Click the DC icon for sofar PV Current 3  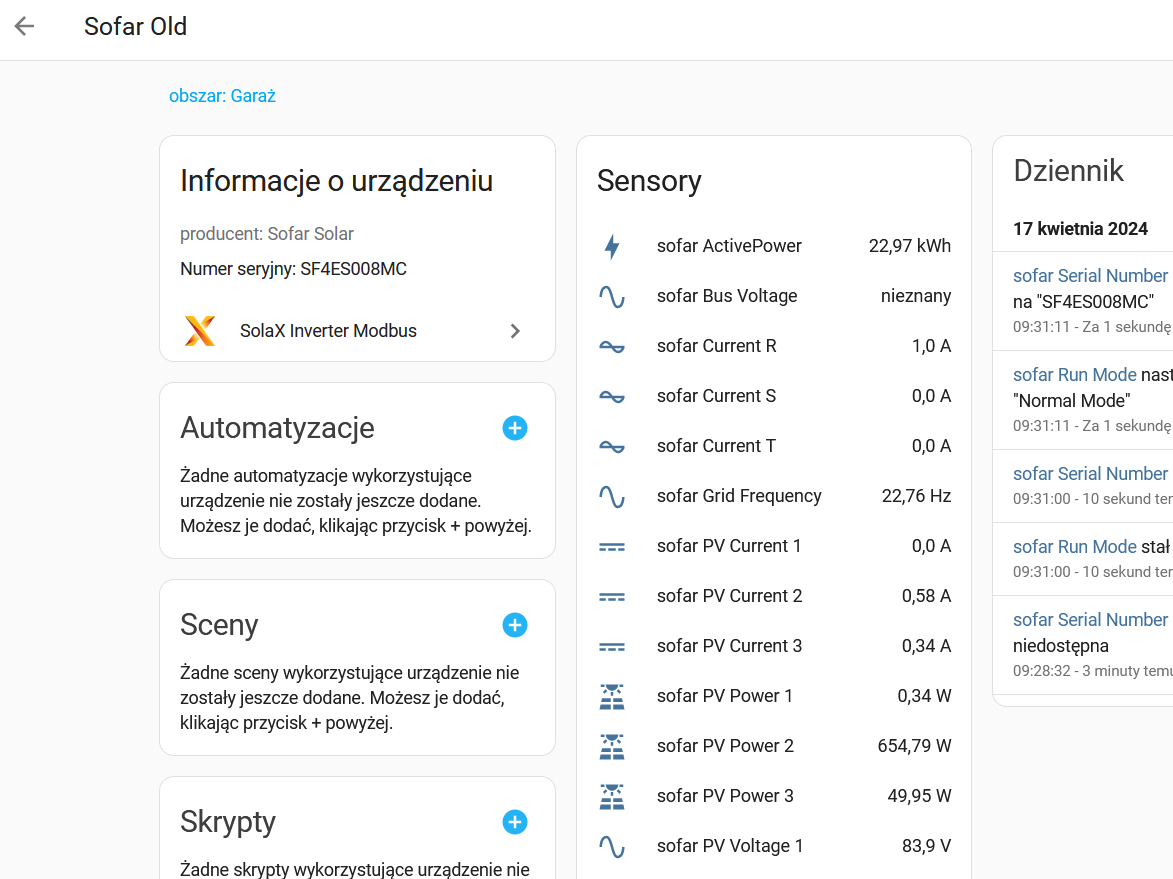coord(612,647)
